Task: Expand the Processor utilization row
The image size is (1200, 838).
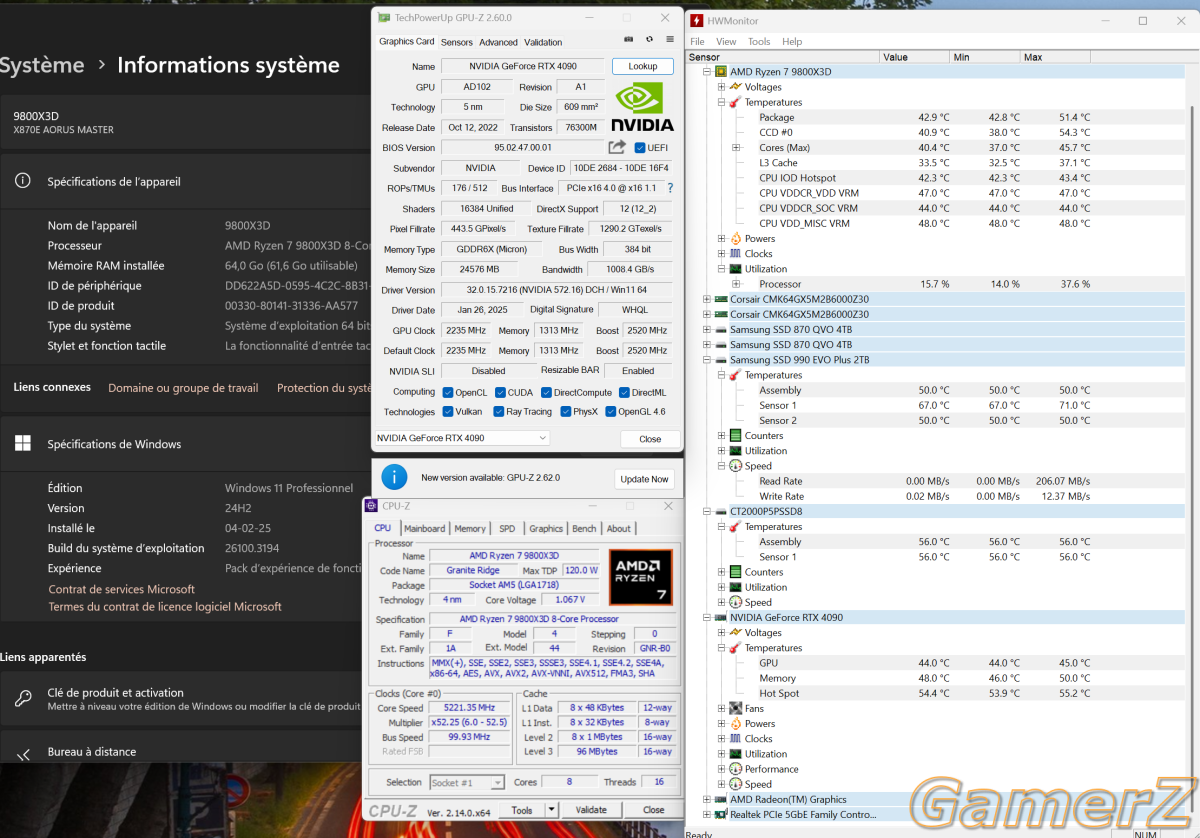Action: coord(736,284)
